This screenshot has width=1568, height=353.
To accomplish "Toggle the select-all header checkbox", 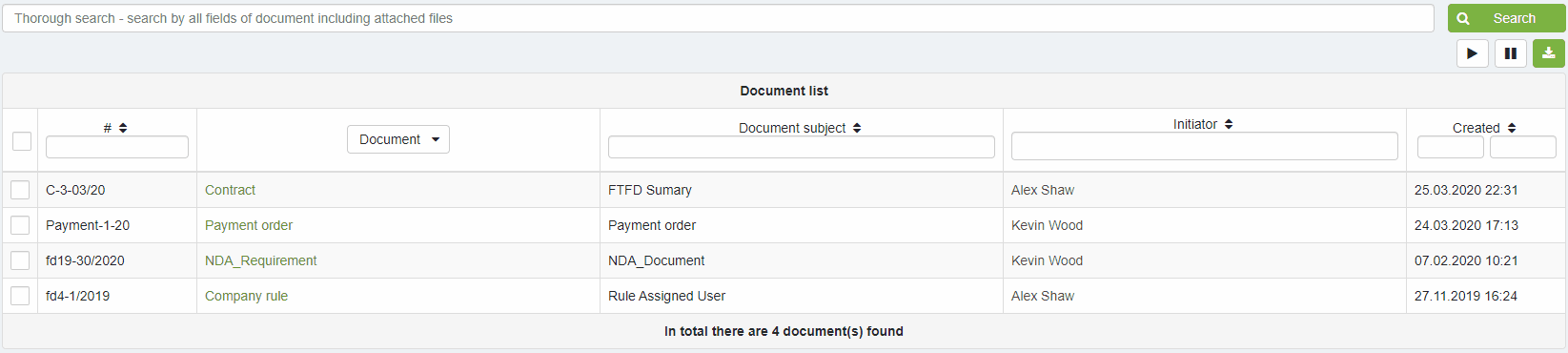I will (x=22, y=141).
